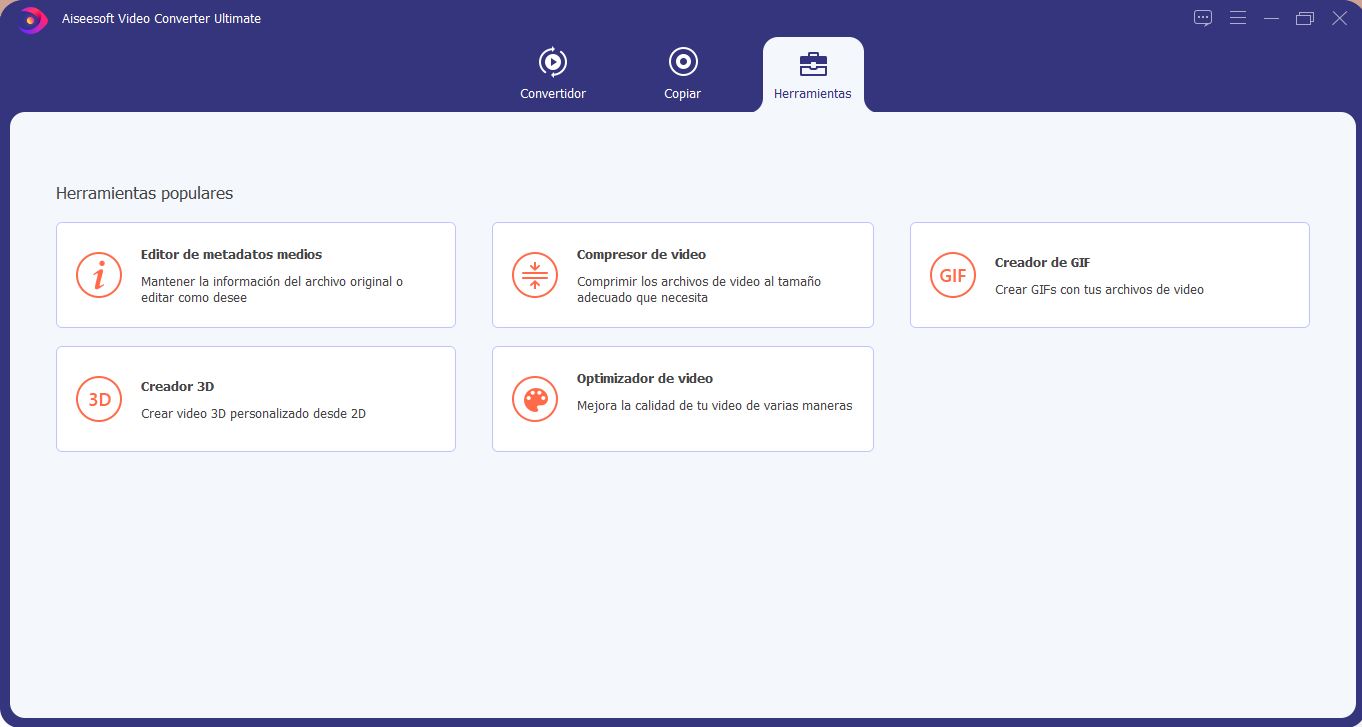This screenshot has height=727, width=1362.
Task: Click the Aiseesoft app logo
Action: (x=32, y=19)
